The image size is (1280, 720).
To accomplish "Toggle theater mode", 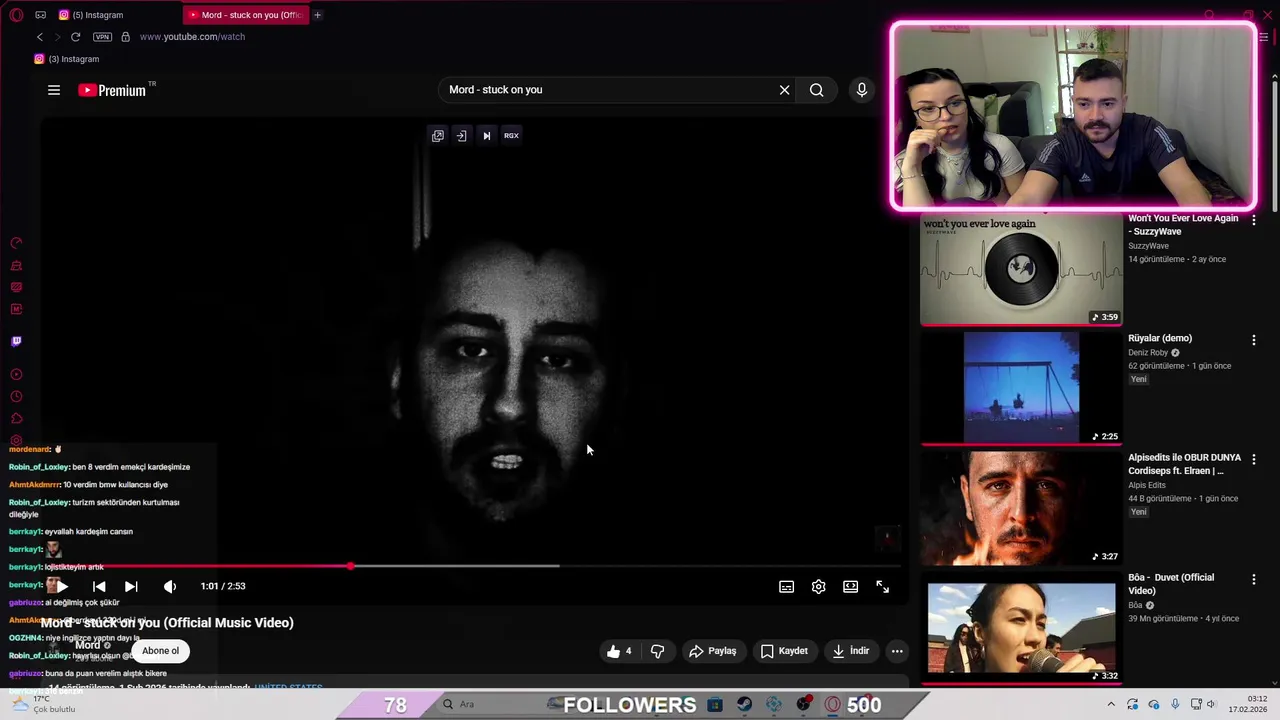I will 851,587.
